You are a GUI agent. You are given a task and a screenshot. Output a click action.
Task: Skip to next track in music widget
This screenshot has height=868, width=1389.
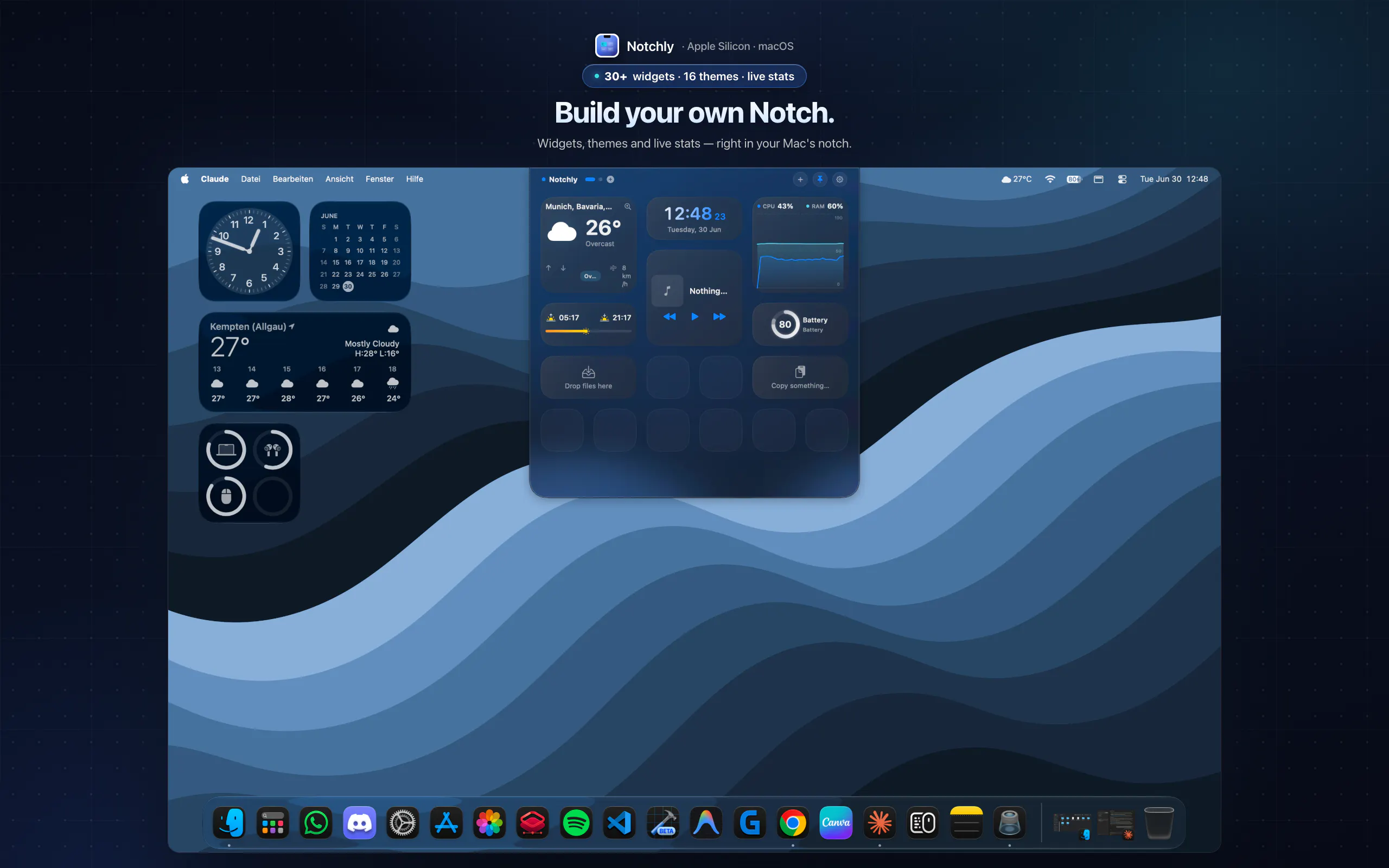coord(719,316)
